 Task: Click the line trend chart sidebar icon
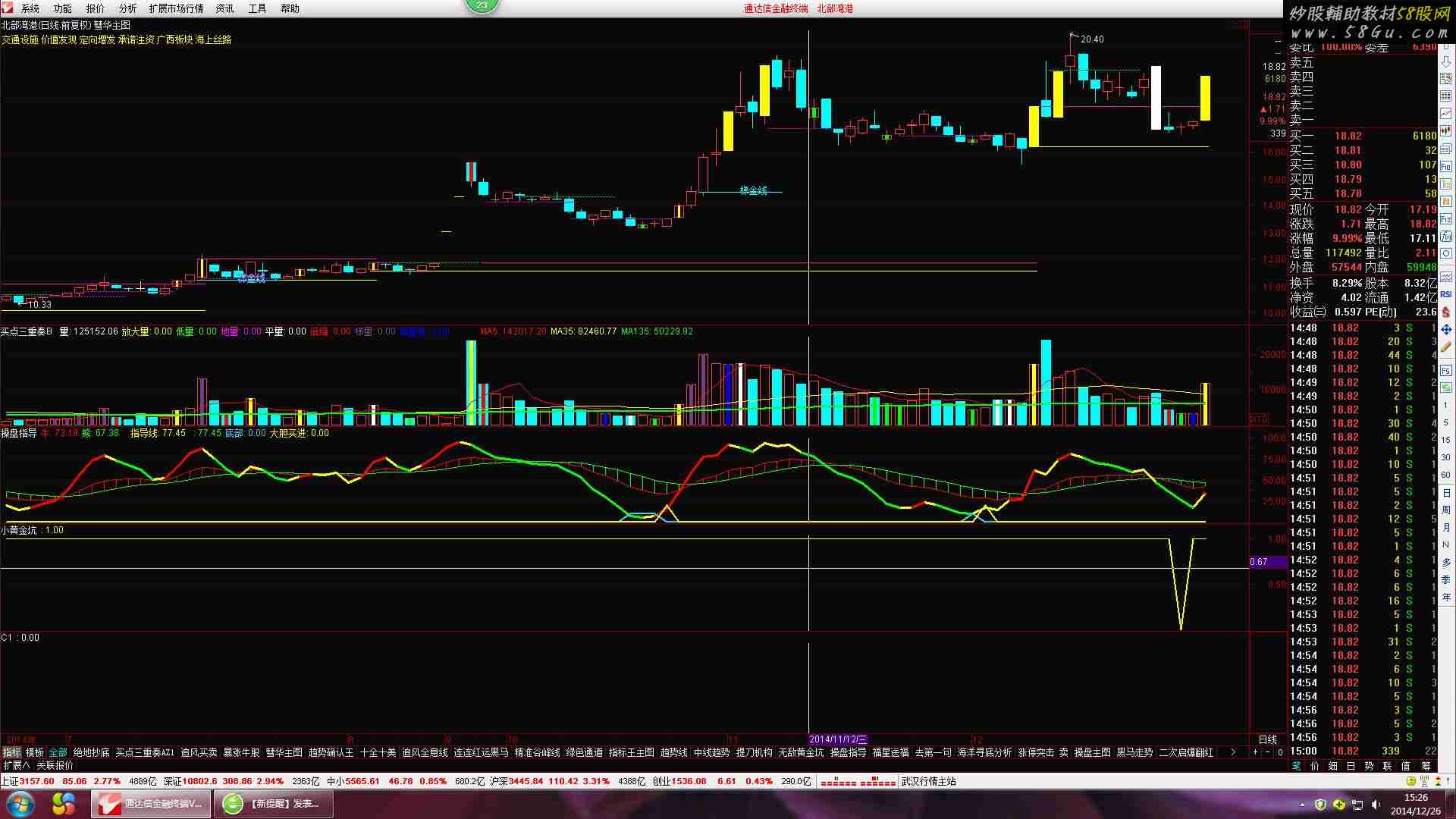coord(1446,113)
